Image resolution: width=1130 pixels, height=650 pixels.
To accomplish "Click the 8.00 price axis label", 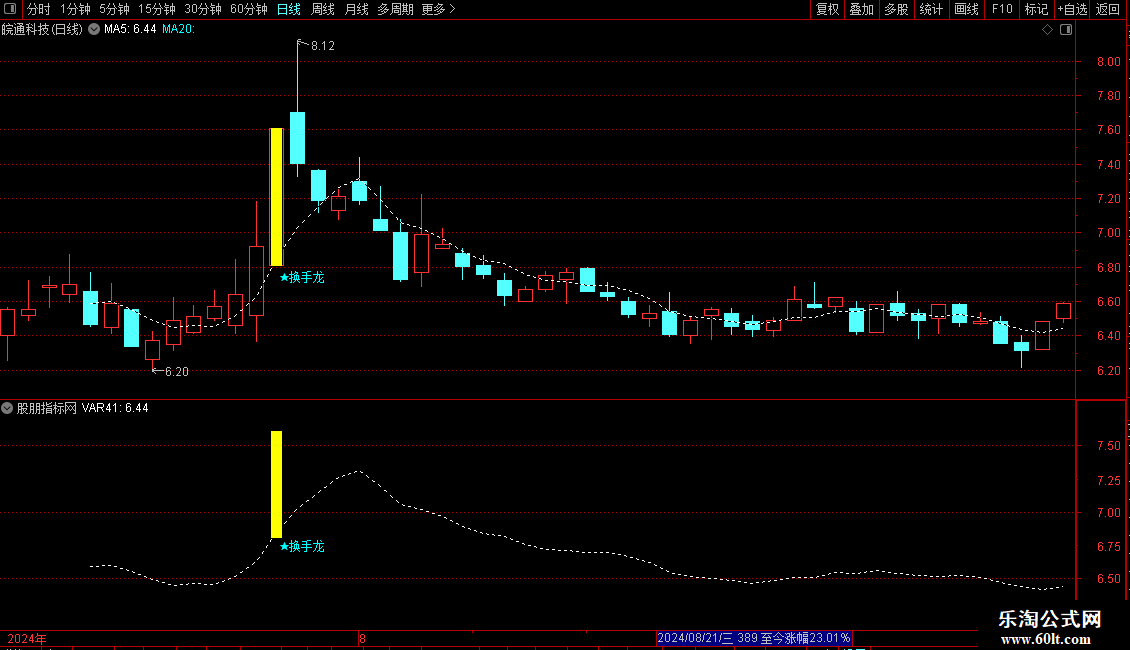I will [1108, 62].
